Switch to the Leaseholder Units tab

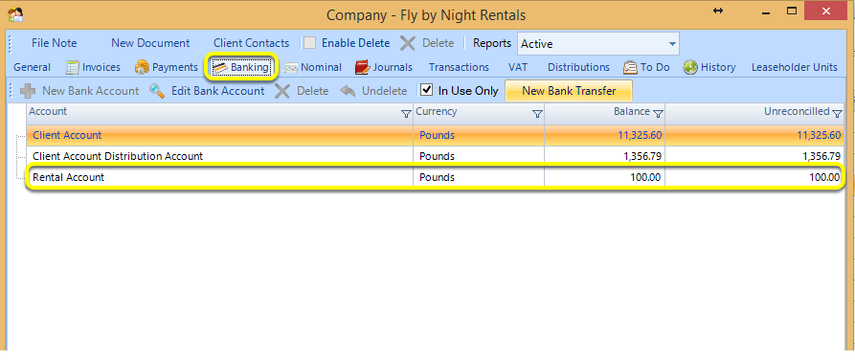point(794,68)
